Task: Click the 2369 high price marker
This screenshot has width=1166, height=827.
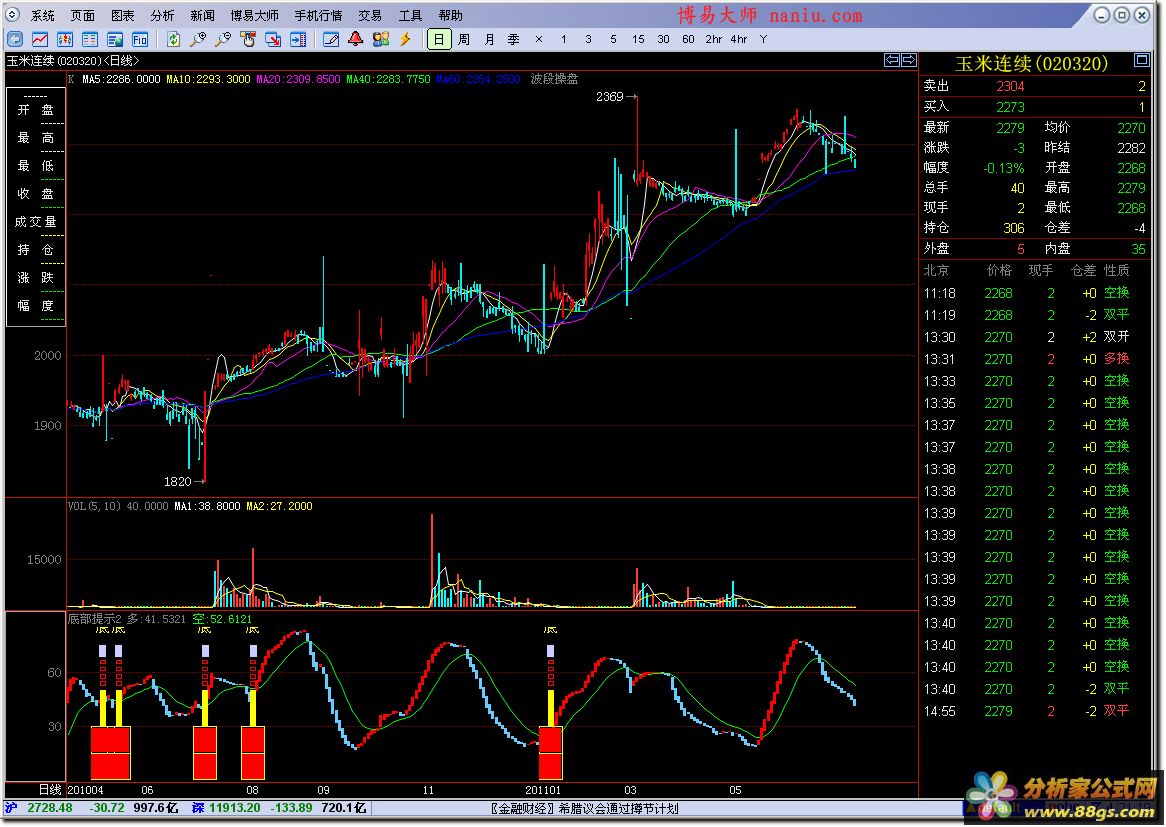Action: [616, 97]
